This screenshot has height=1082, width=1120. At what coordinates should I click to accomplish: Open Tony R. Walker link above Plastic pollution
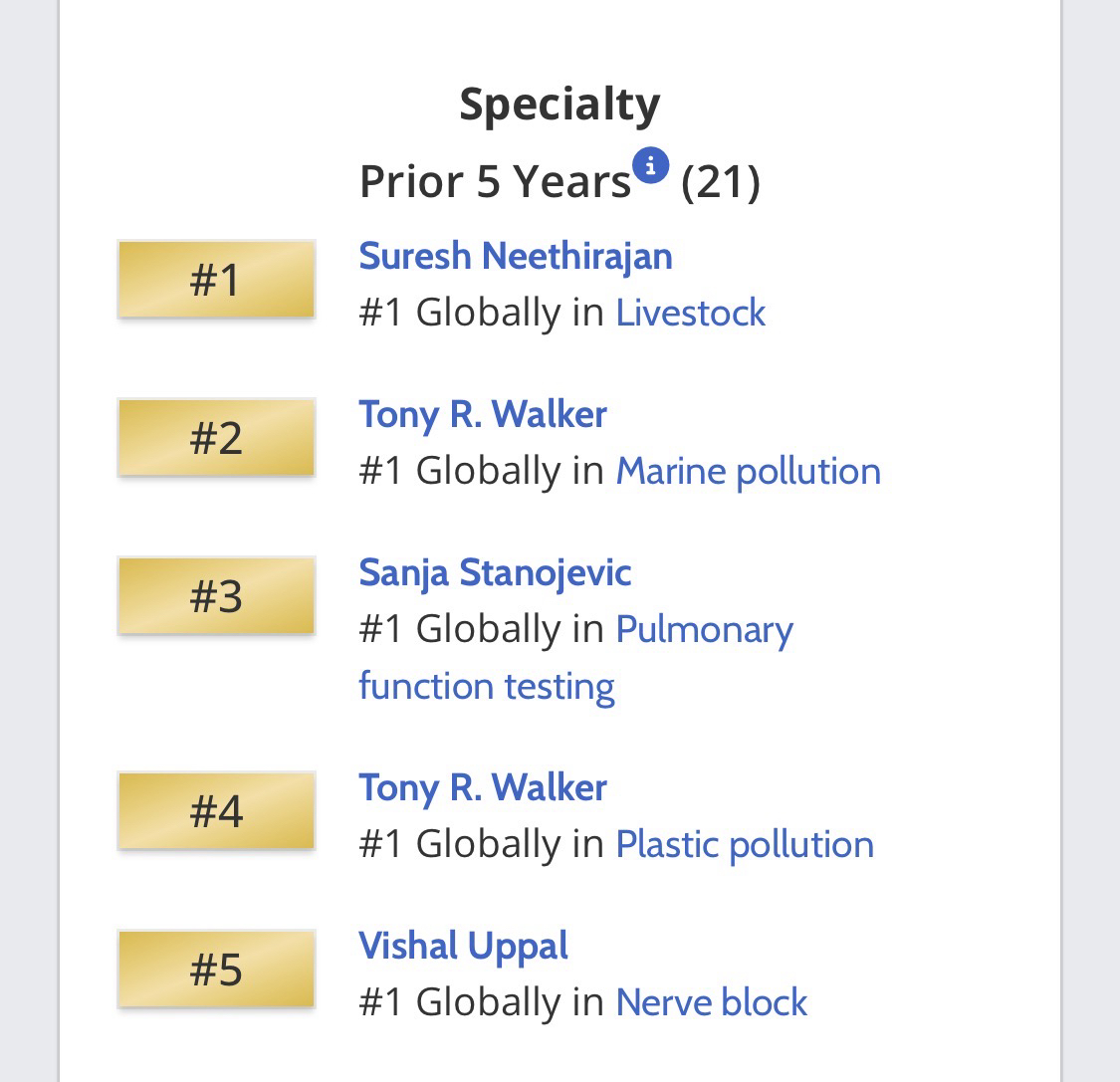482,787
